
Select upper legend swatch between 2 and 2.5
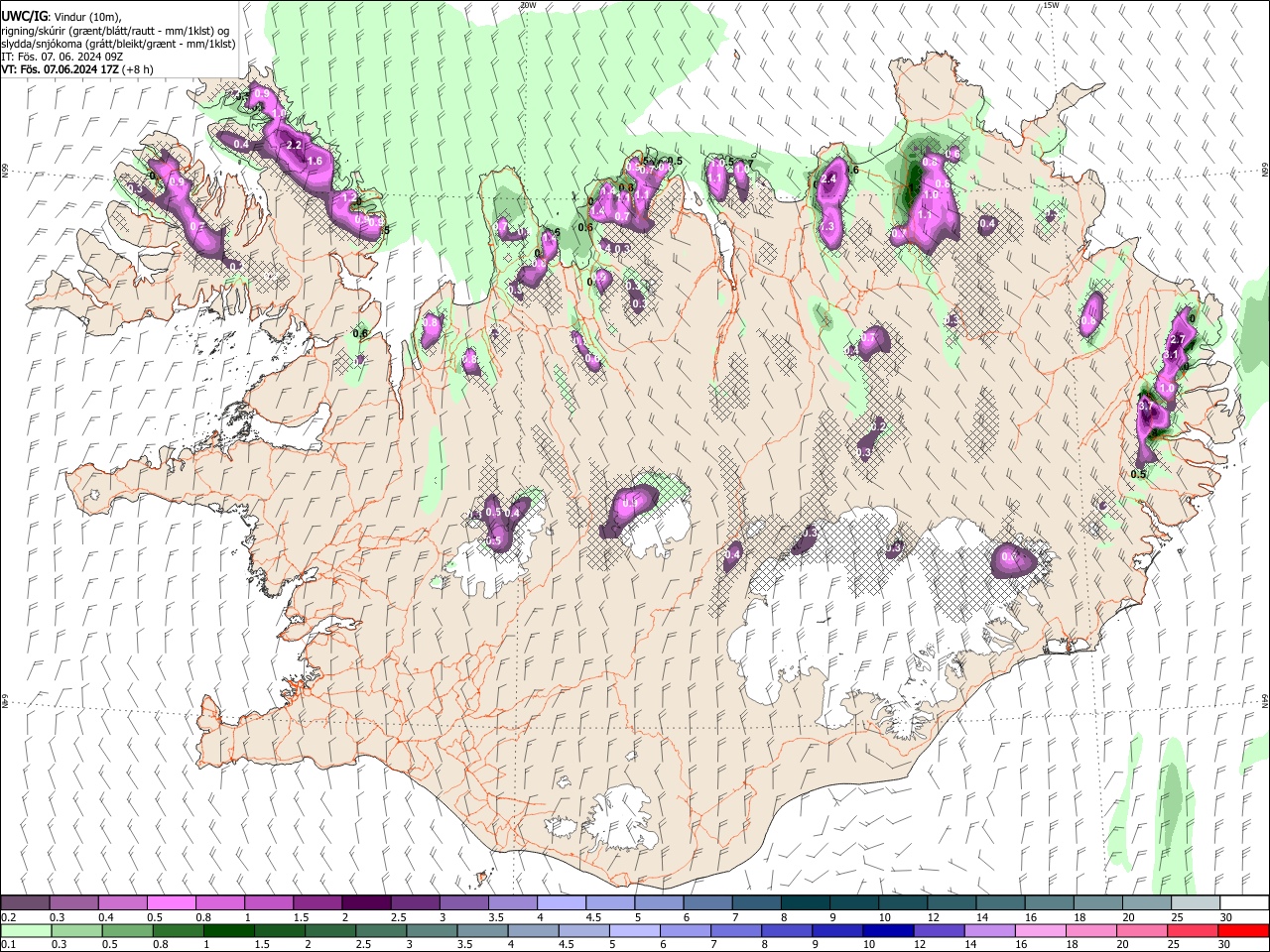tap(366, 902)
